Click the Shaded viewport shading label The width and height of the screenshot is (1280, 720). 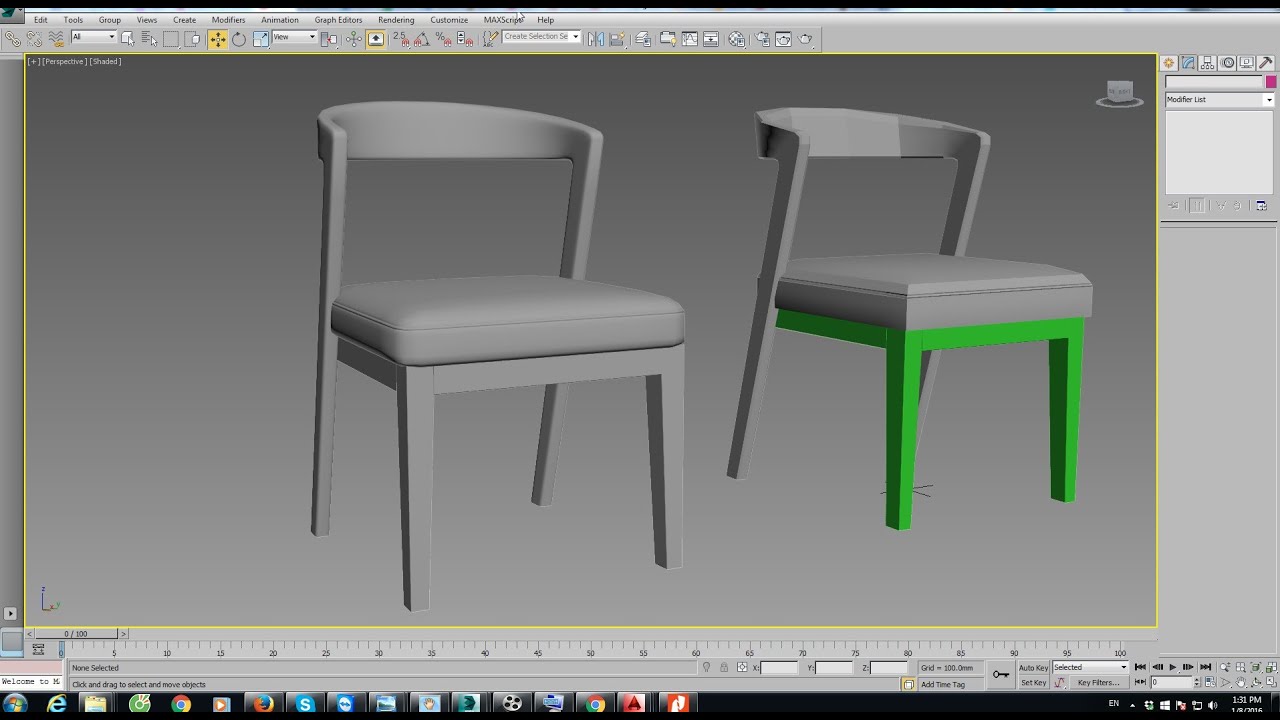click(x=105, y=62)
